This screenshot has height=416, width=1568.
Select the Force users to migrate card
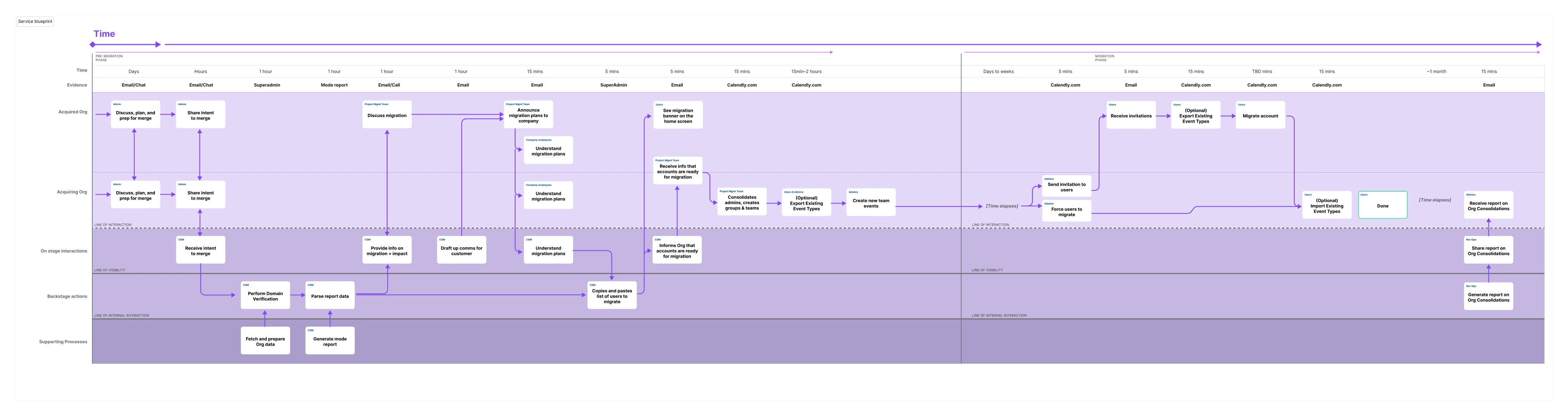1067,211
